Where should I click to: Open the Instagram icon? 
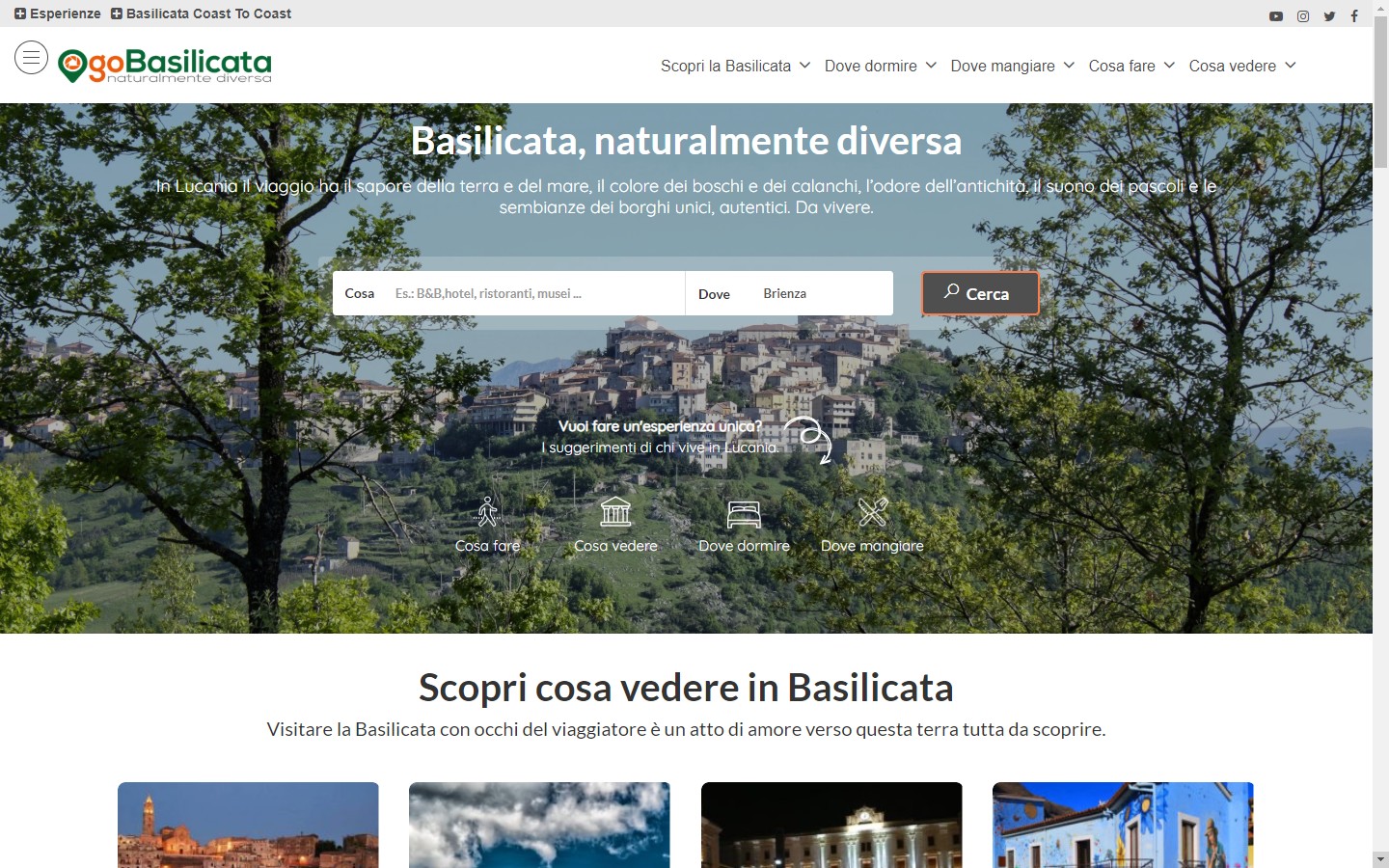[x=1302, y=15]
